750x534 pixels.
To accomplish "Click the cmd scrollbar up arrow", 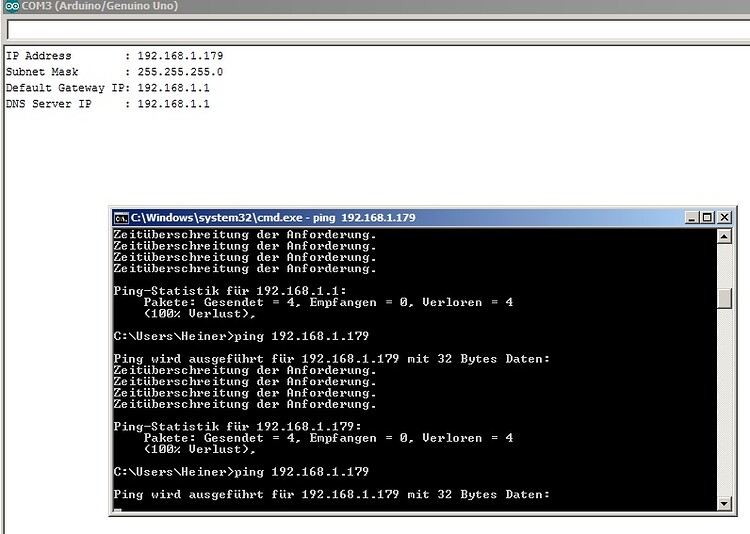I will [725, 236].
